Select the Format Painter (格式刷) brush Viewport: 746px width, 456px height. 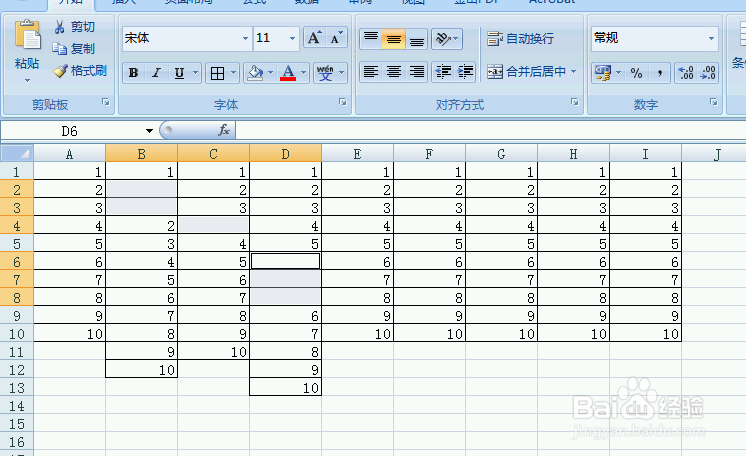(80, 71)
